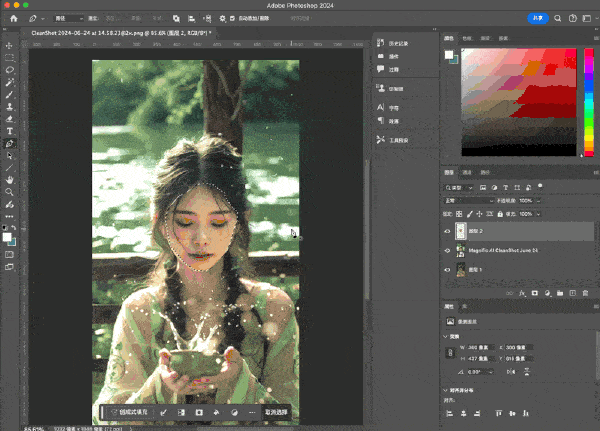
Task: Open the path mode dropdown in options bar
Action: pyautogui.click(x=68, y=18)
